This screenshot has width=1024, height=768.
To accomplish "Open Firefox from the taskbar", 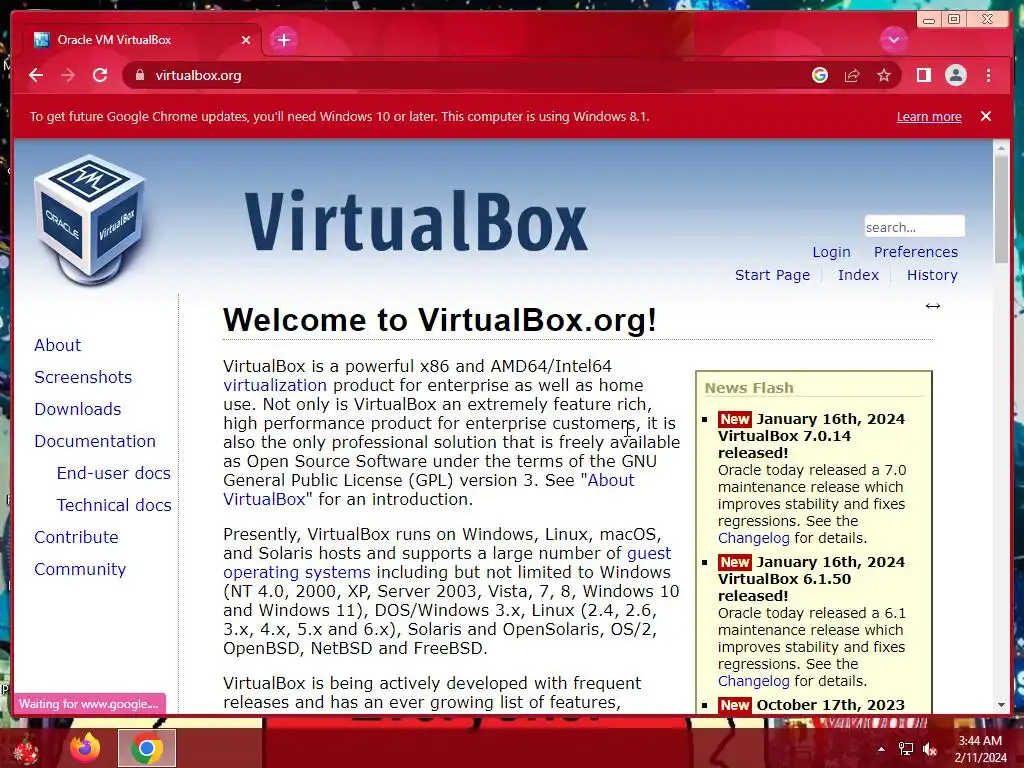I will click(86, 748).
